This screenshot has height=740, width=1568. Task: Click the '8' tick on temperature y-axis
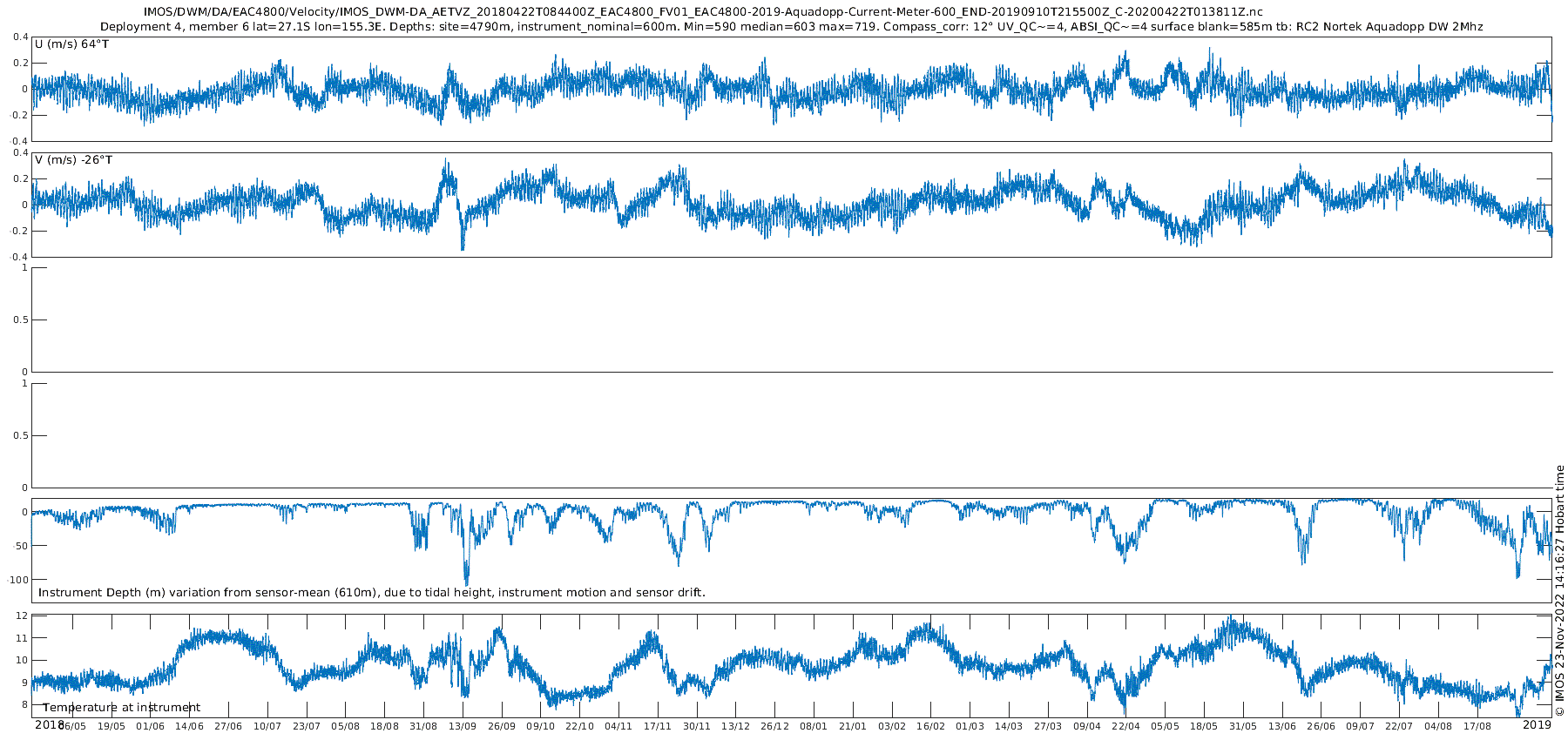point(25,705)
